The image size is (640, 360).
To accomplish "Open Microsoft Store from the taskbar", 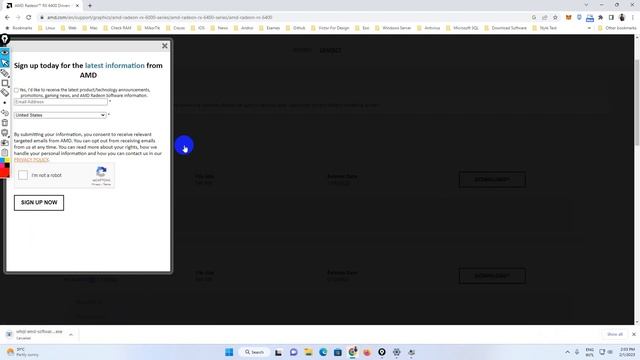I will point(338,352).
